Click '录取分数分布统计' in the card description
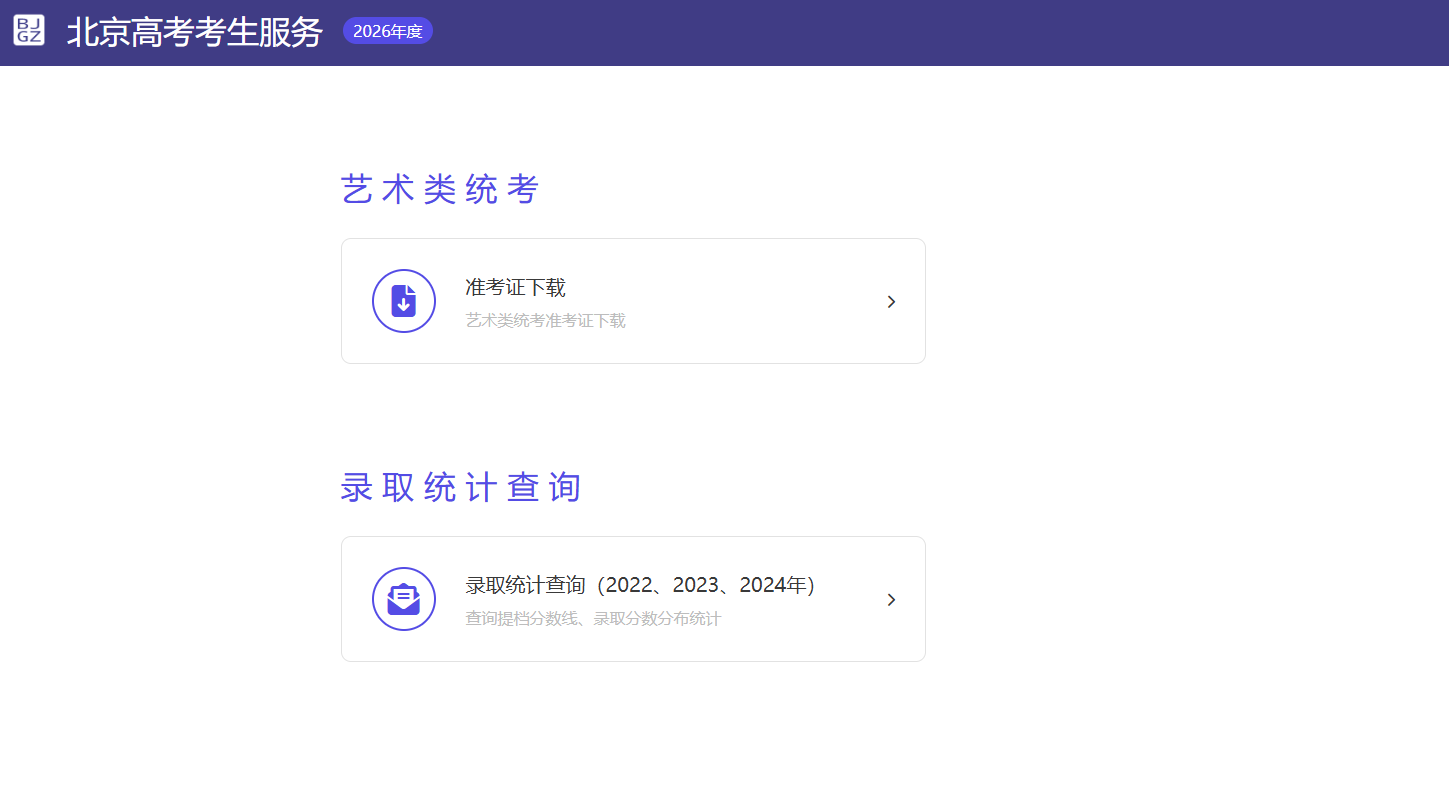The image size is (1449, 787). coord(657,619)
